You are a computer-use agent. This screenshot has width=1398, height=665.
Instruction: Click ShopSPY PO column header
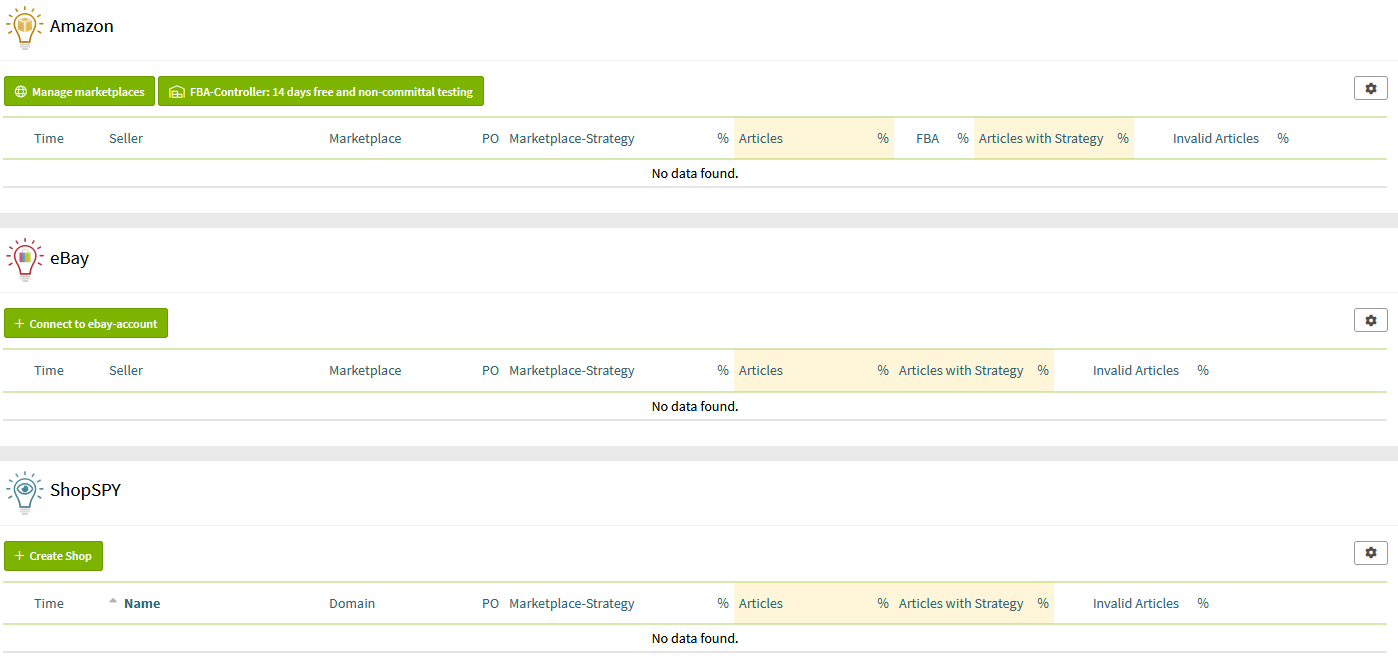click(x=490, y=603)
